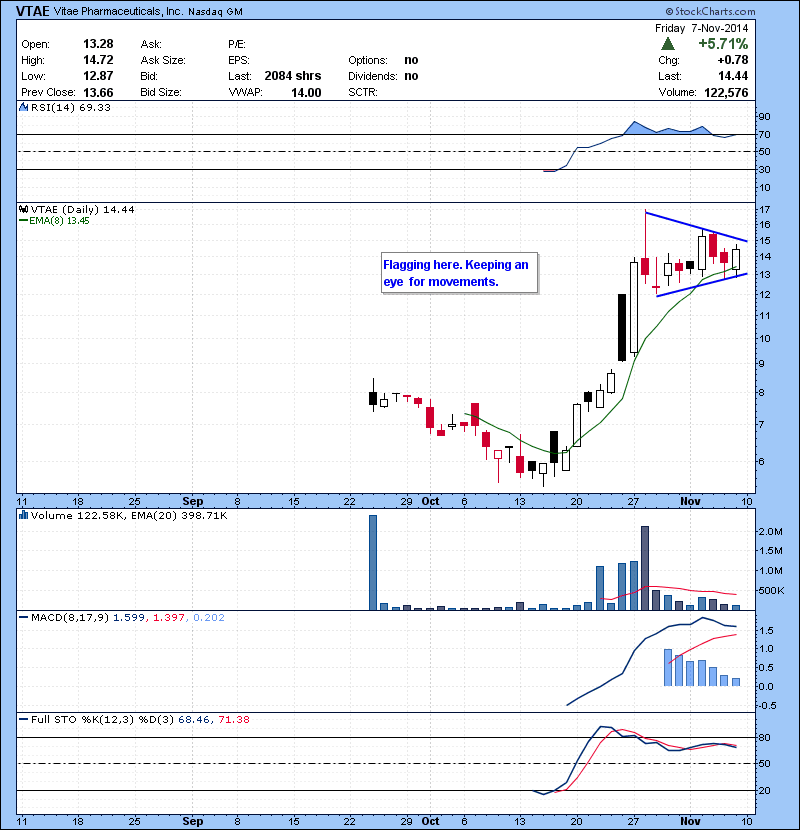The image size is (800, 830).
Task: Click the lower blue flag trendline
Action: tap(702, 285)
